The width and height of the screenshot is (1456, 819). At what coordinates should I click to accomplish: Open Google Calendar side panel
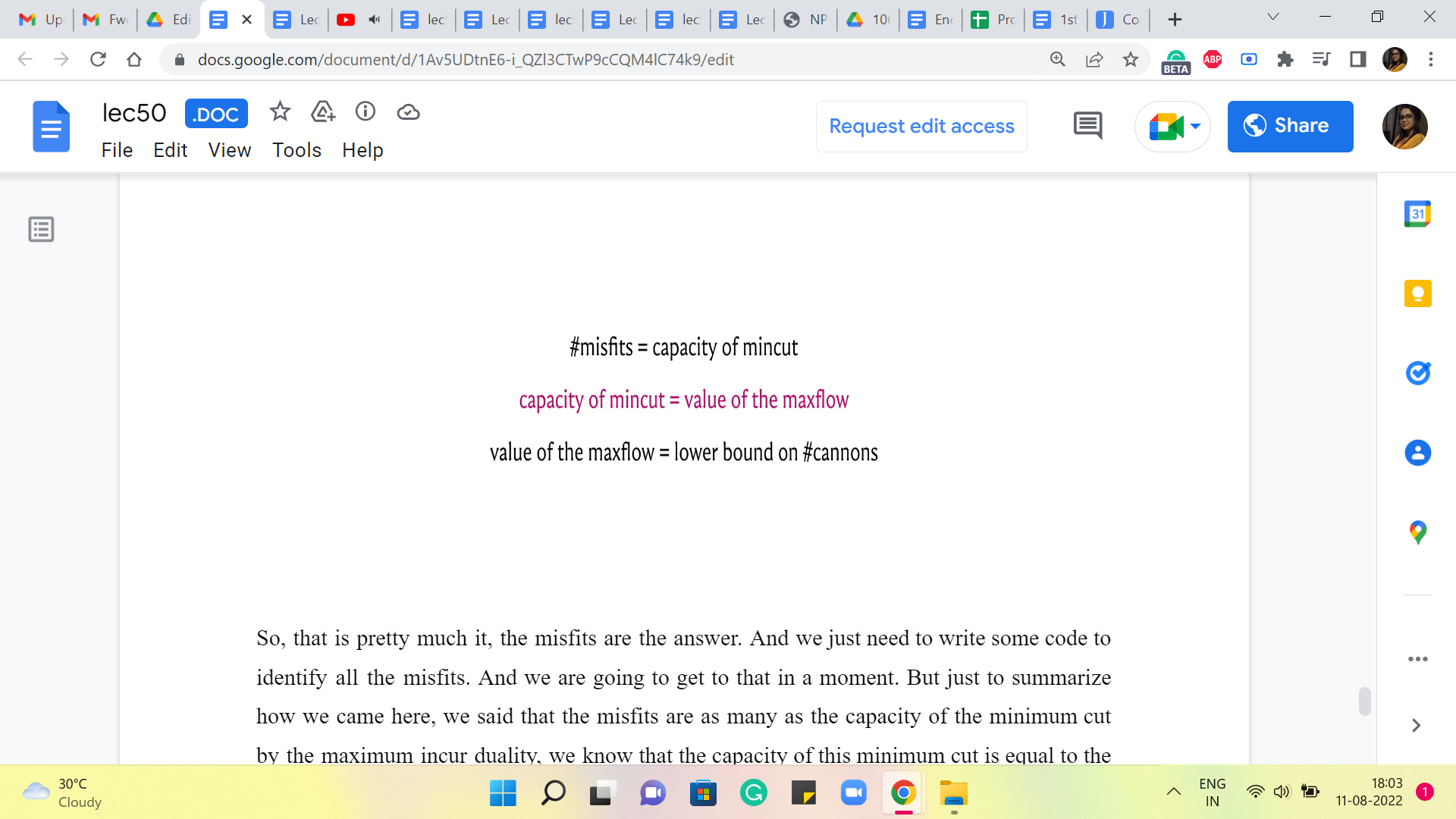click(1417, 214)
